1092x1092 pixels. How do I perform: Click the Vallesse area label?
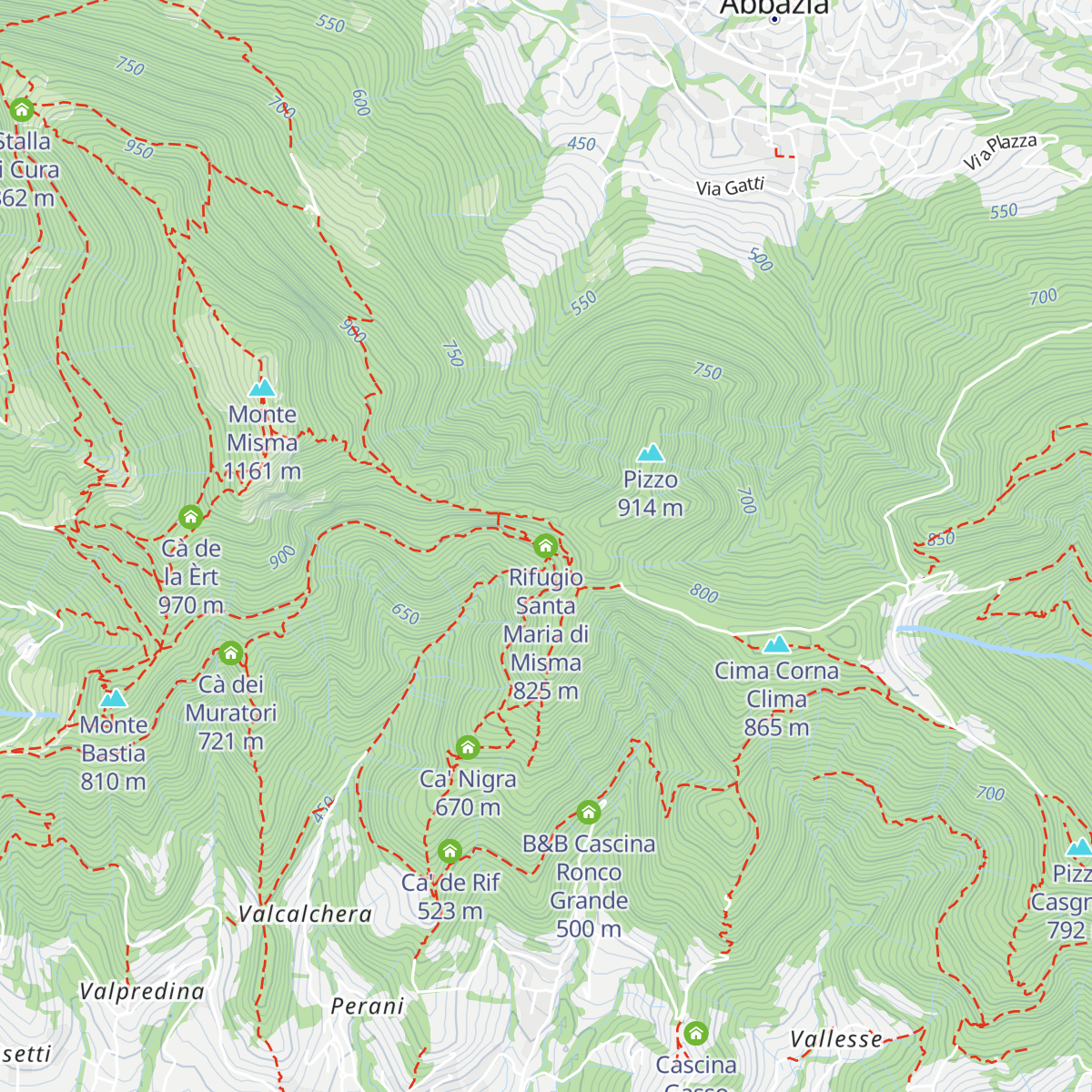[x=836, y=1036]
